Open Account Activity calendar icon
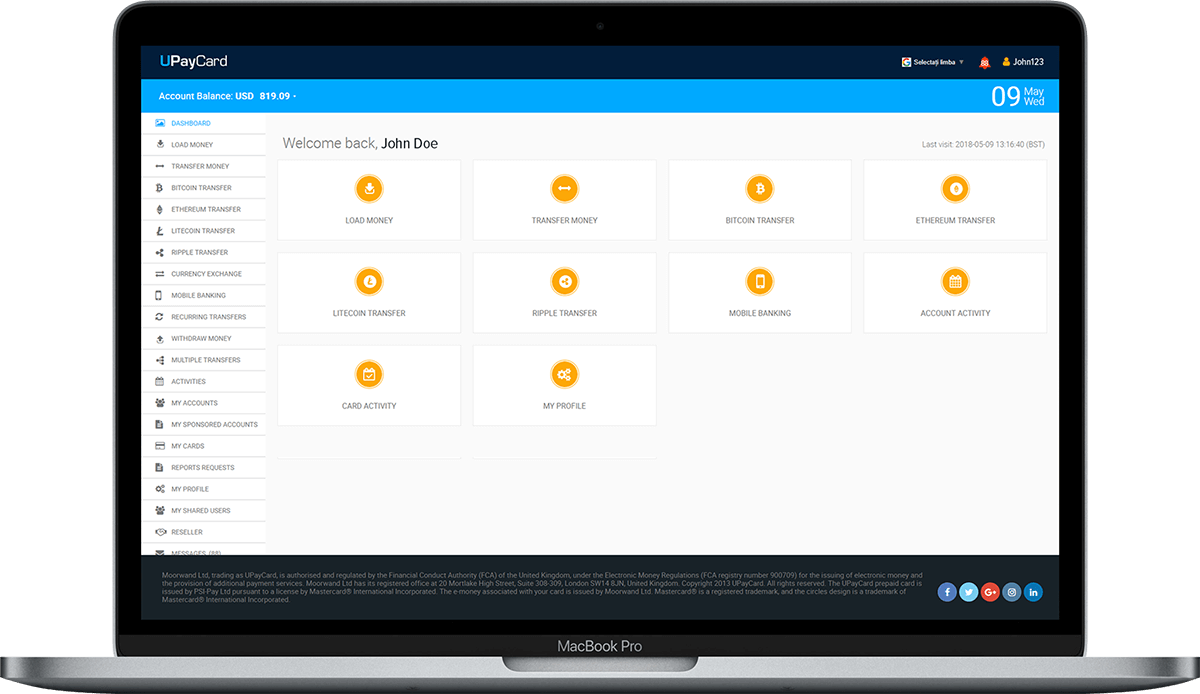This screenshot has height=694, width=1200. (954, 281)
